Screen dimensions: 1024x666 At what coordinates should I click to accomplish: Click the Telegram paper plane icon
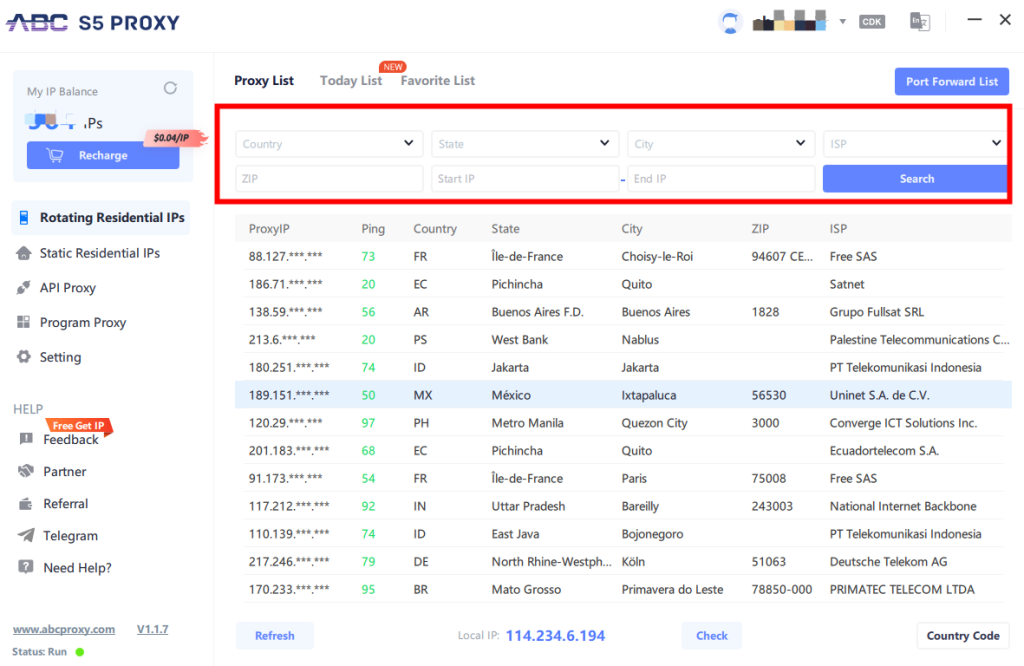(x=26, y=535)
